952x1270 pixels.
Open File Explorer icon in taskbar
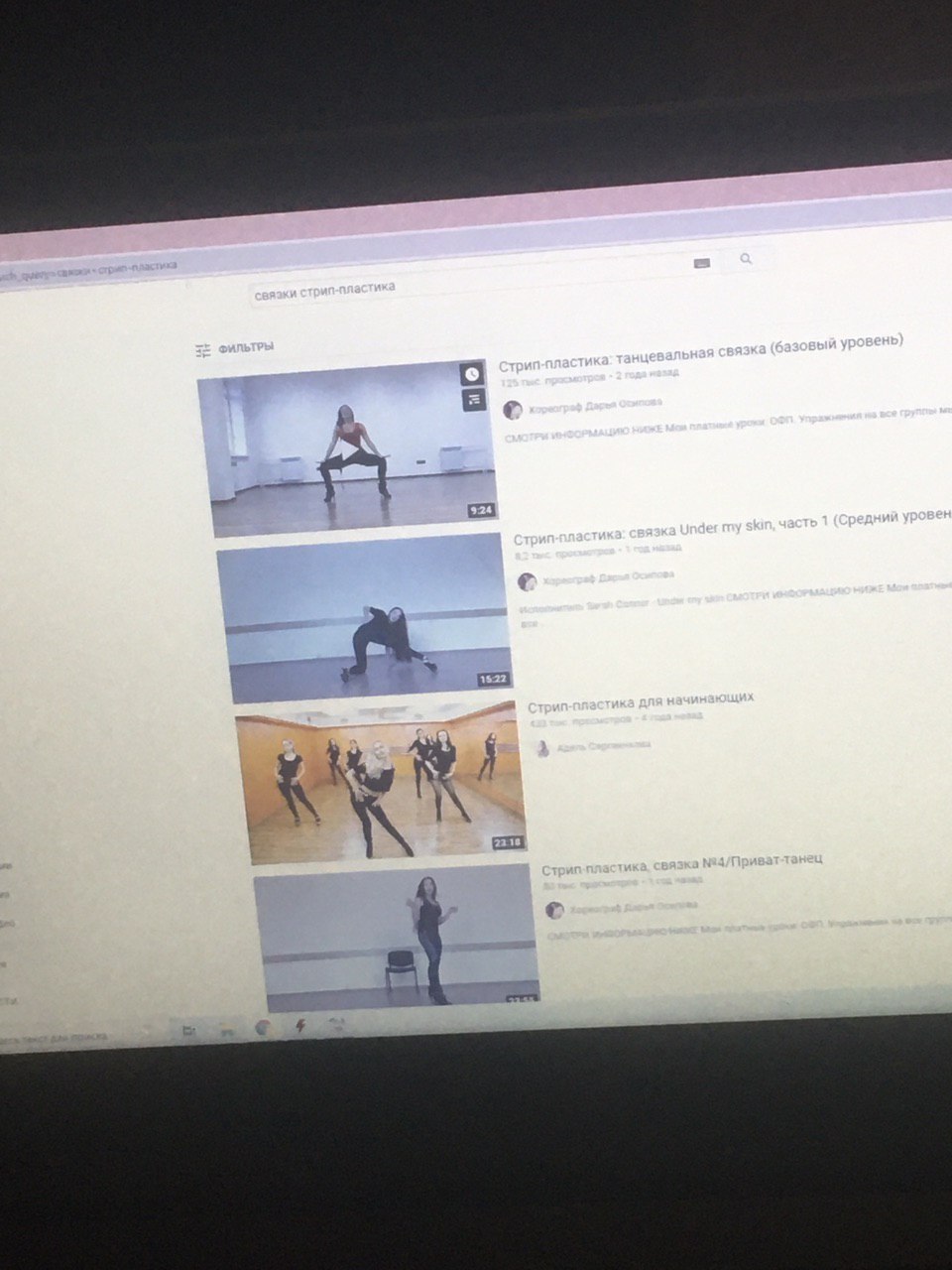pyautogui.click(x=227, y=1031)
